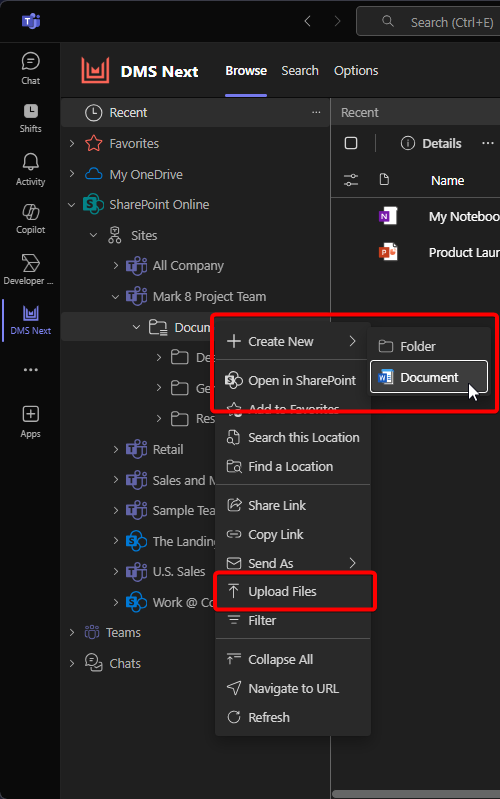This screenshot has width=500, height=799.
Task: Click the Microsoft Teams logo
Action: coord(31,21)
